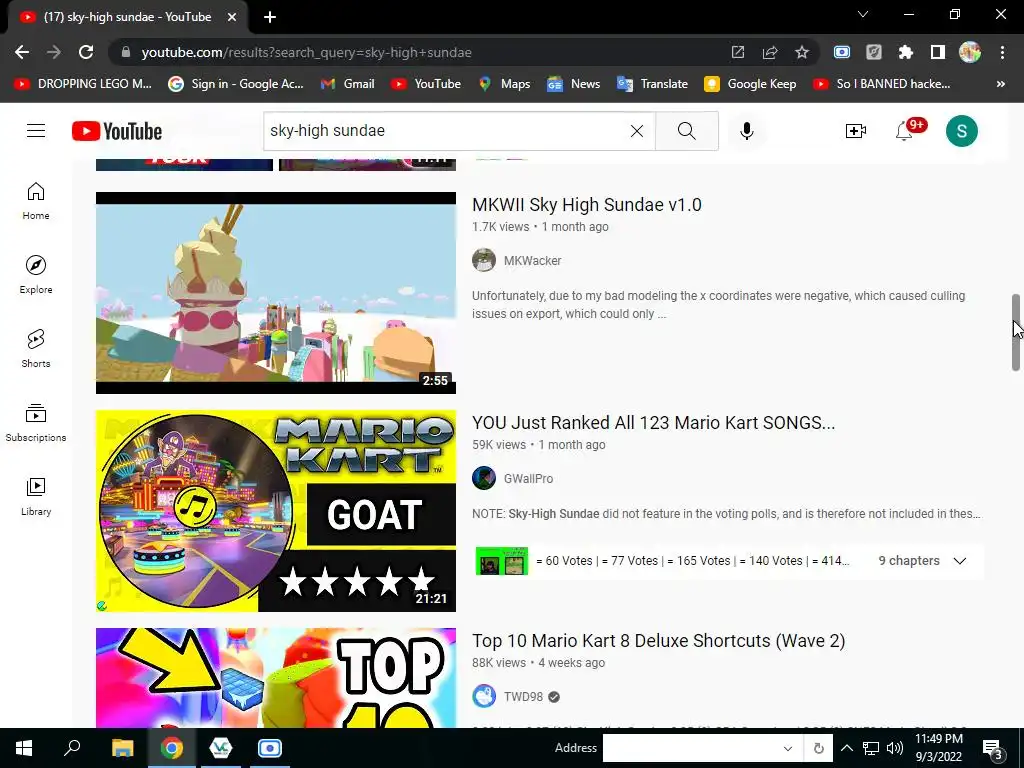
Task: Select the sky-high sundae browser tab
Action: [x=127, y=17]
